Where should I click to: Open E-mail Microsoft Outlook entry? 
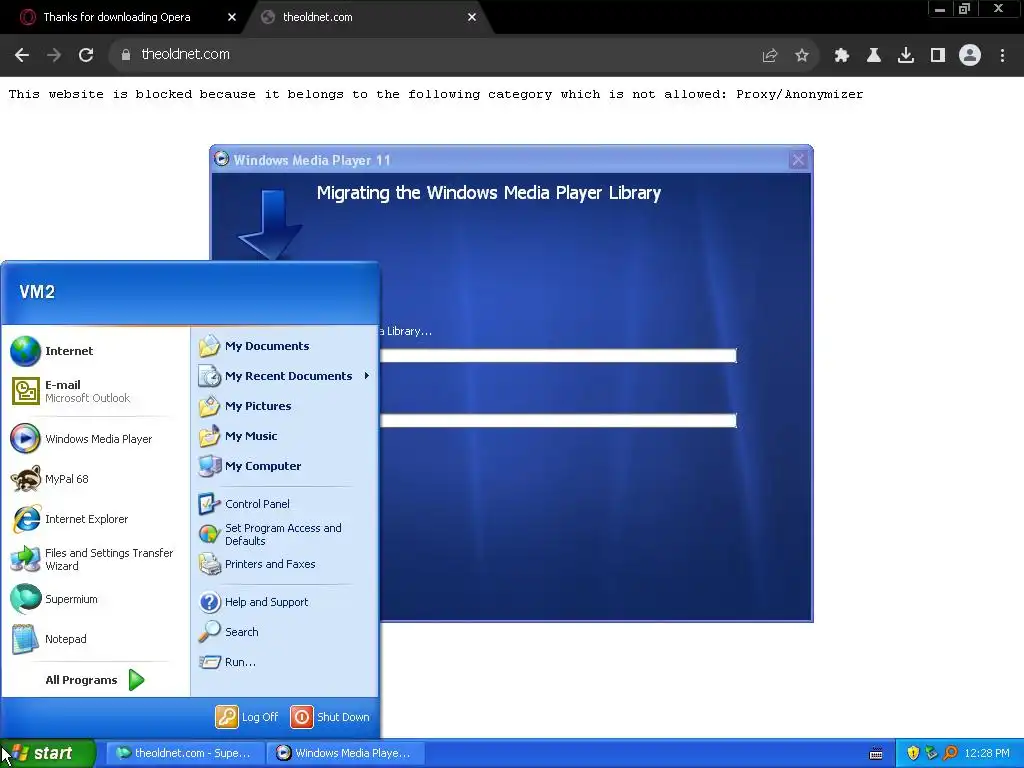(x=95, y=391)
